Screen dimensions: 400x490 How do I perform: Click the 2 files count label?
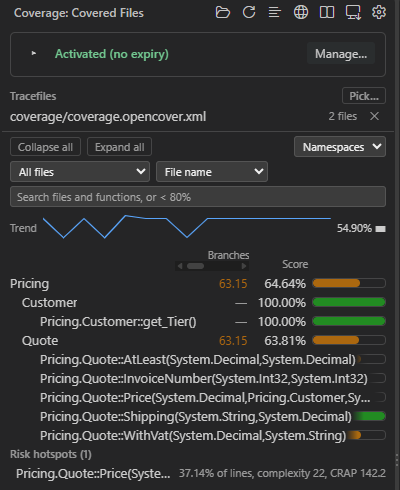click(x=343, y=116)
